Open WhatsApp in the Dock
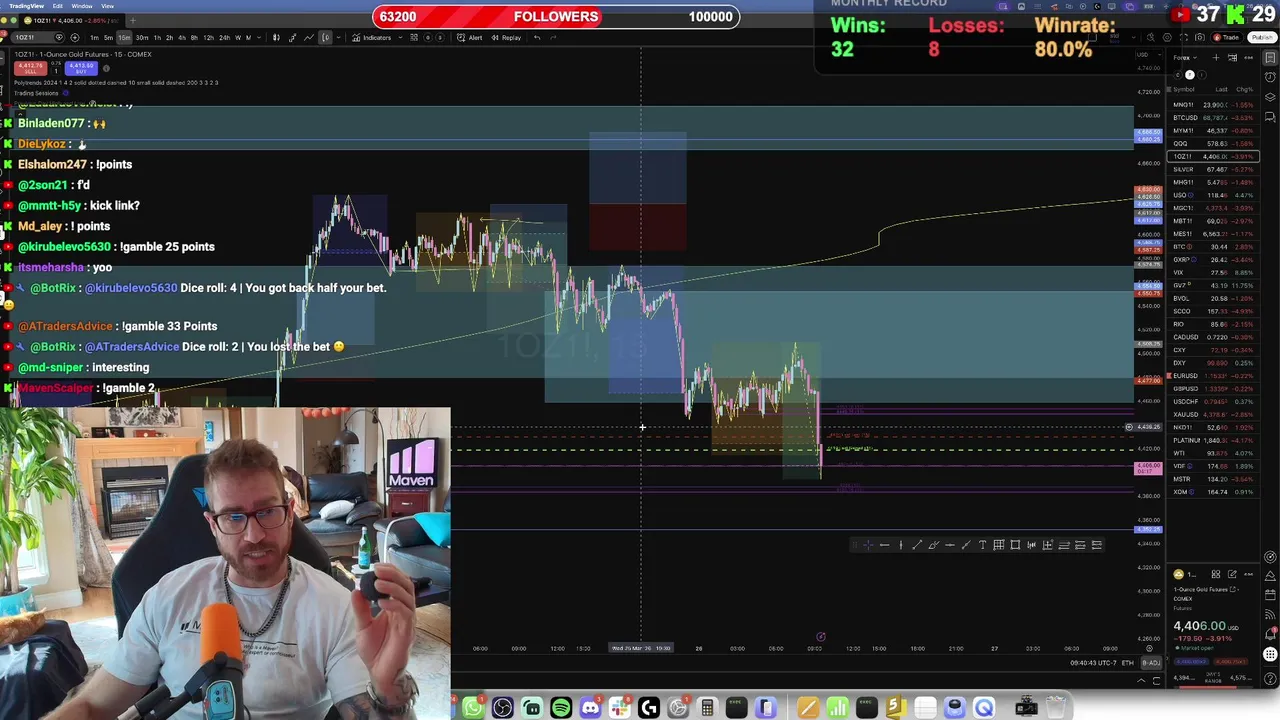The width and height of the screenshot is (1280, 720). click(473, 708)
